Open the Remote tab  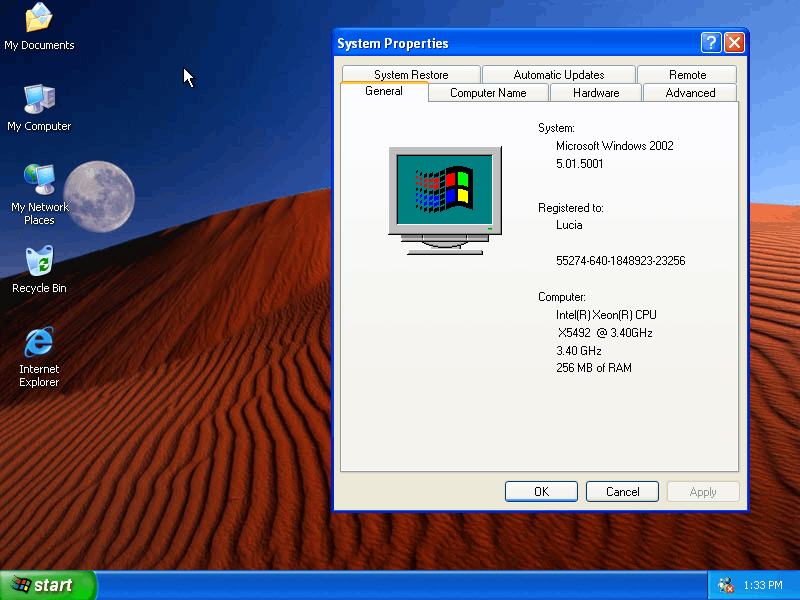(687, 74)
